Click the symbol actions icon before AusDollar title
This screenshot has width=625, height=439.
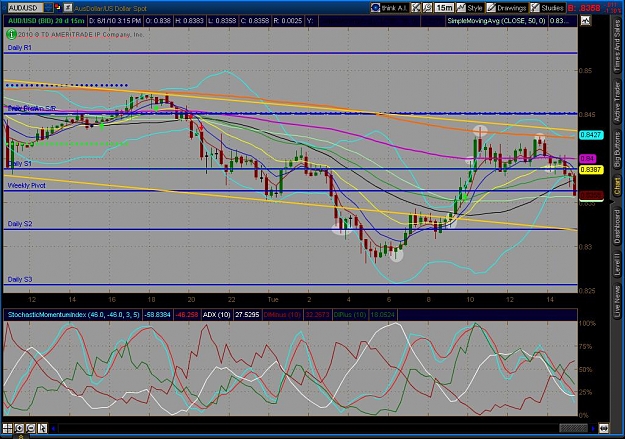(x=68, y=8)
